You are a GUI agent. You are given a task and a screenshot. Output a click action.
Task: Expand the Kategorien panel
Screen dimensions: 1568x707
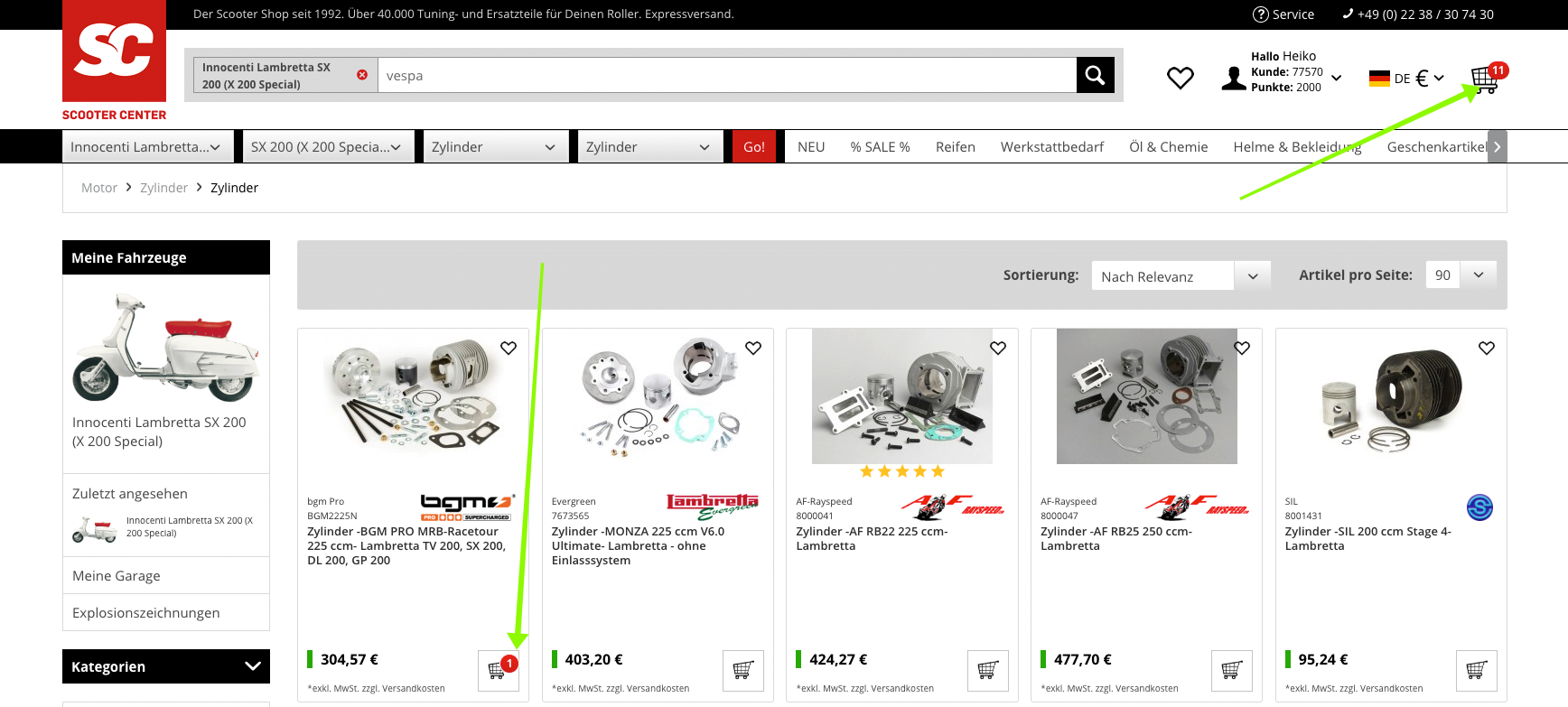166,666
